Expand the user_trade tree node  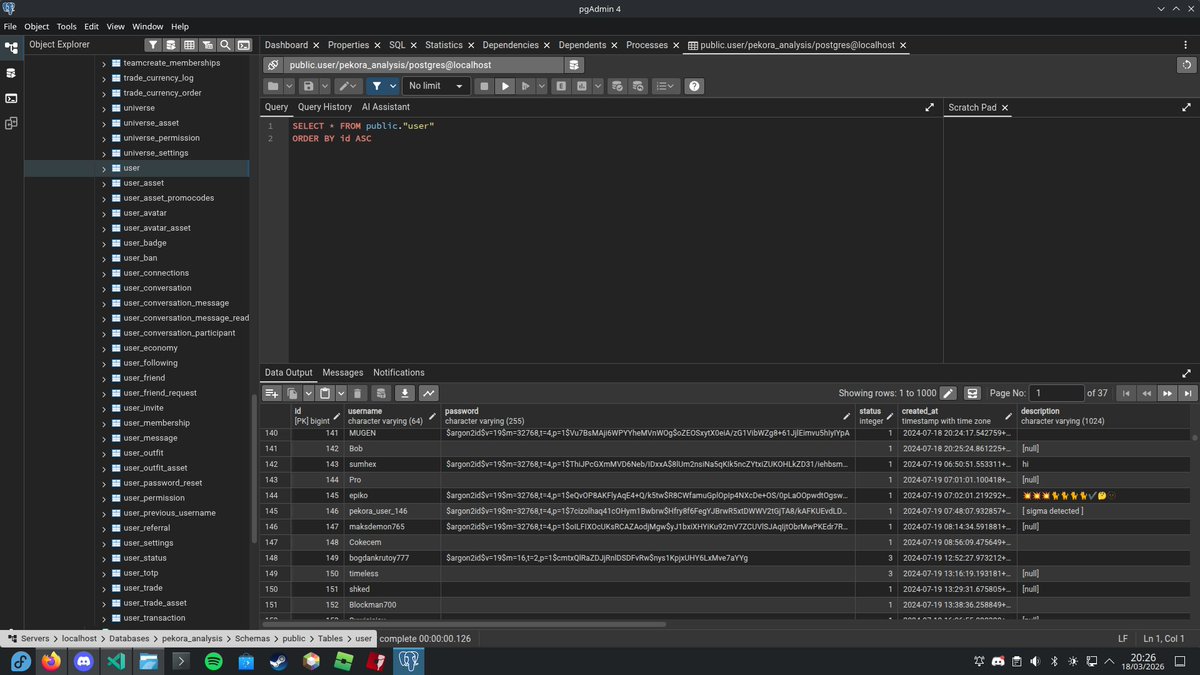pyautogui.click(x=104, y=588)
